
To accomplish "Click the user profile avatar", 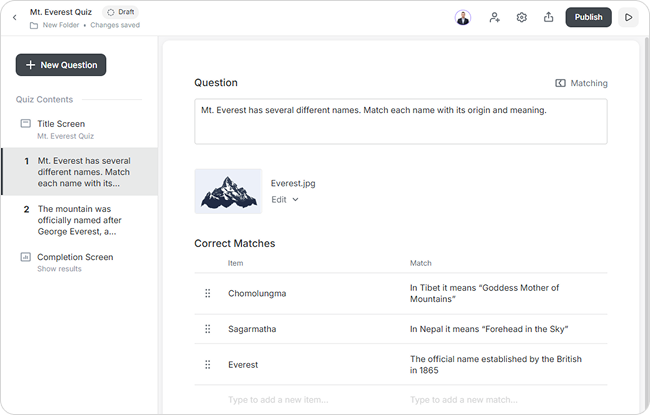I will (x=463, y=17).
